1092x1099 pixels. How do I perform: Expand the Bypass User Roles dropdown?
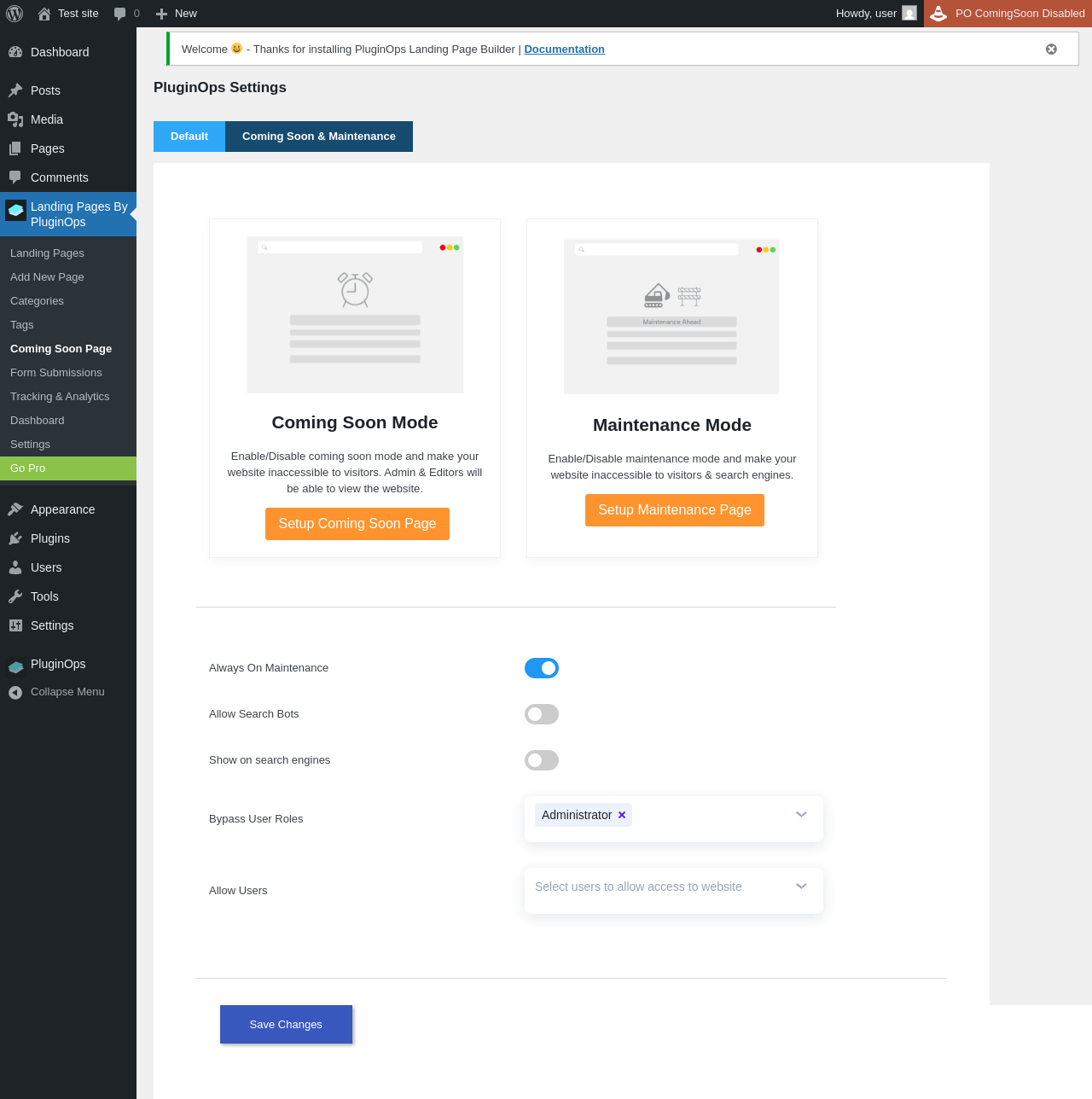click(x=801, y=815)
